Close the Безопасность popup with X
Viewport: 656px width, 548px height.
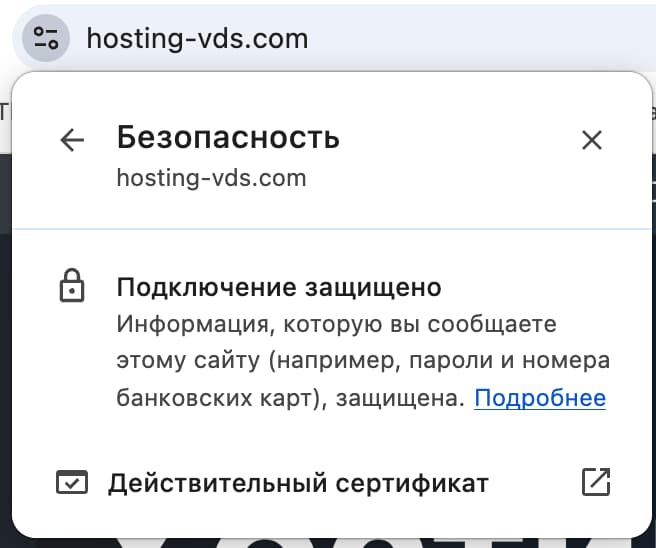click(592, 141)
